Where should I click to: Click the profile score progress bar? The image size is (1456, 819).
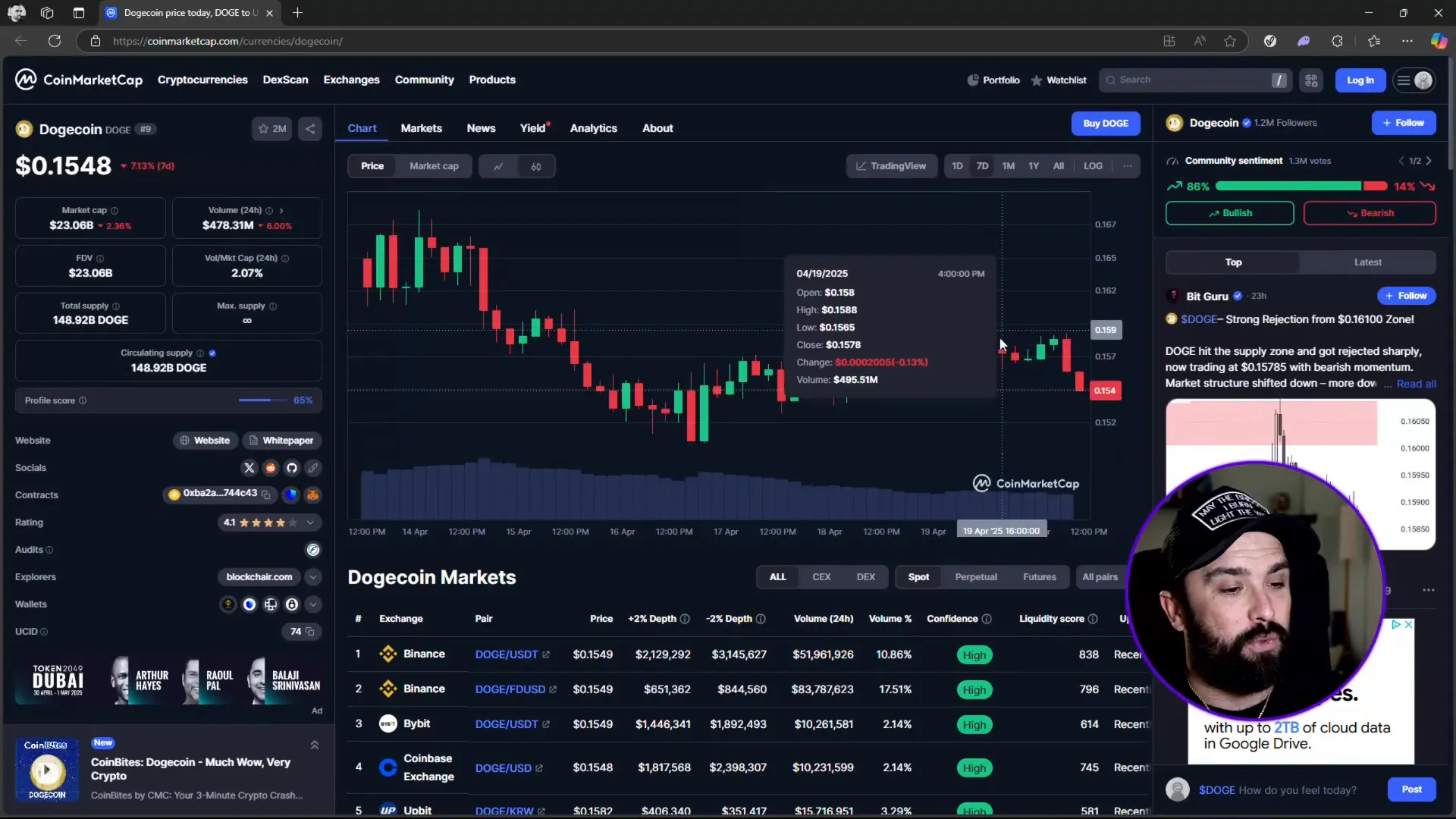(x=262, y=400)
